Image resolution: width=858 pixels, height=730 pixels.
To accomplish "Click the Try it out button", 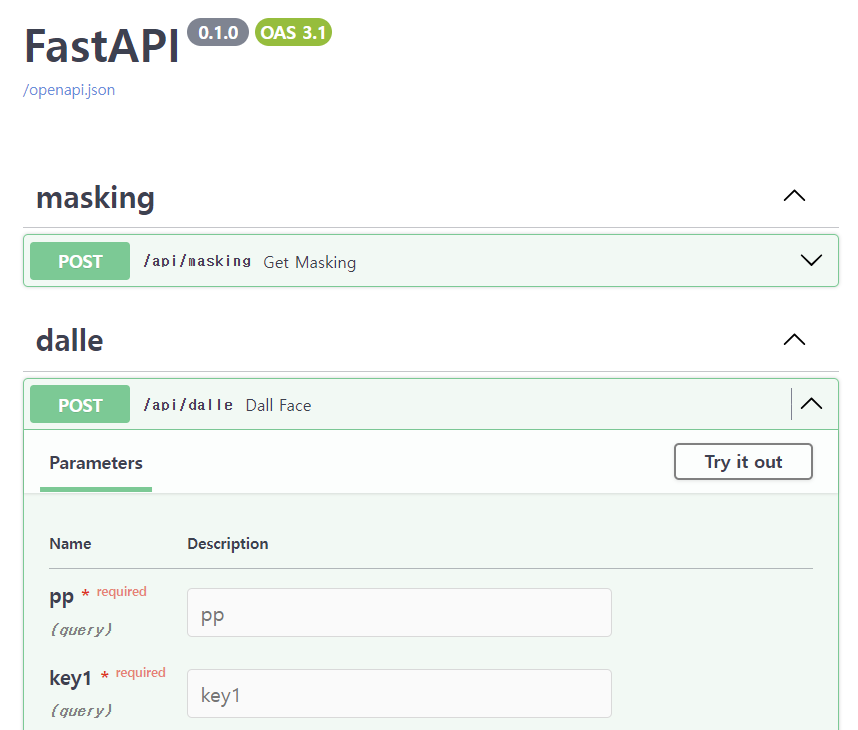I will (x=743, y=462).
